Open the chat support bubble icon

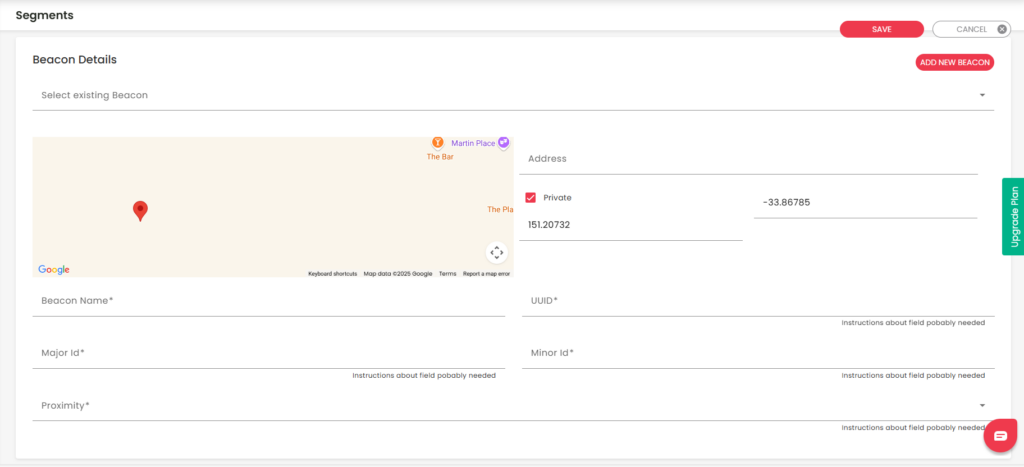[1000, 436]
